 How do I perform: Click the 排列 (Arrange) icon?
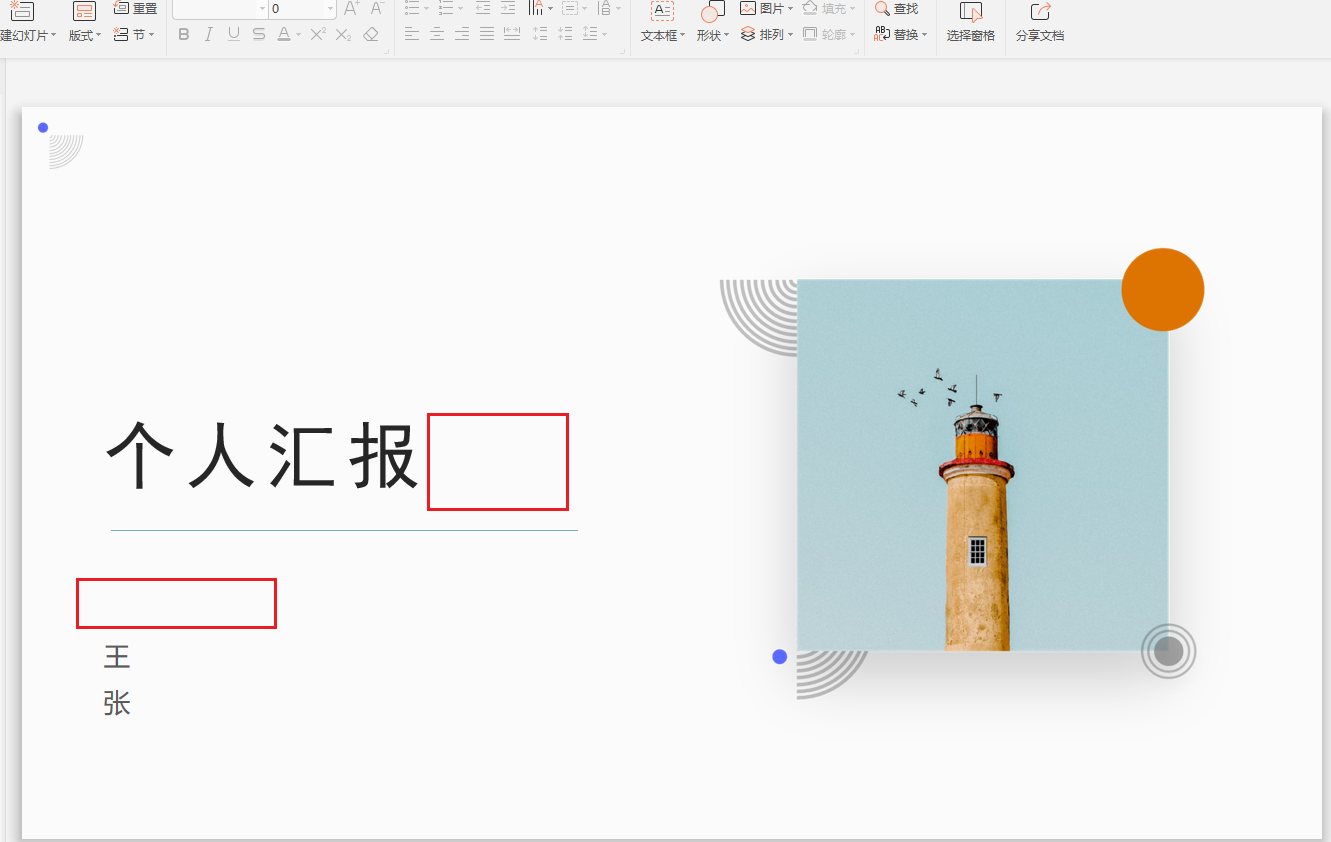[763, 33]
